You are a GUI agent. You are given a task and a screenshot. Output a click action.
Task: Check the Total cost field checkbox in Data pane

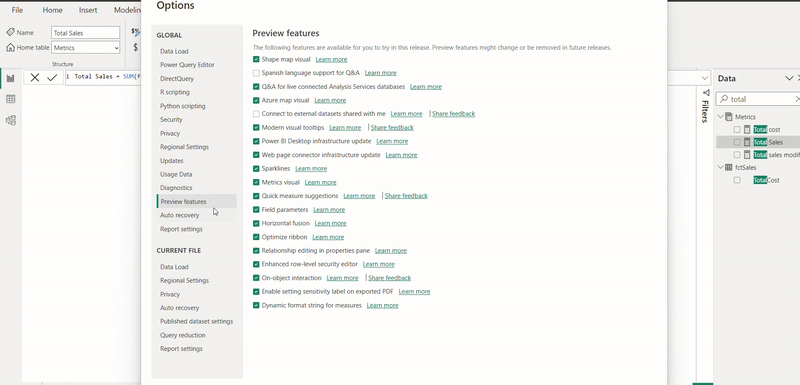(x=737, y=130)
